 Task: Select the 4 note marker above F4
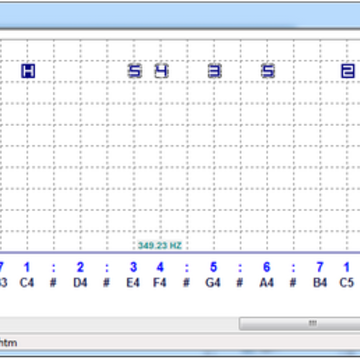pos(161,71)
